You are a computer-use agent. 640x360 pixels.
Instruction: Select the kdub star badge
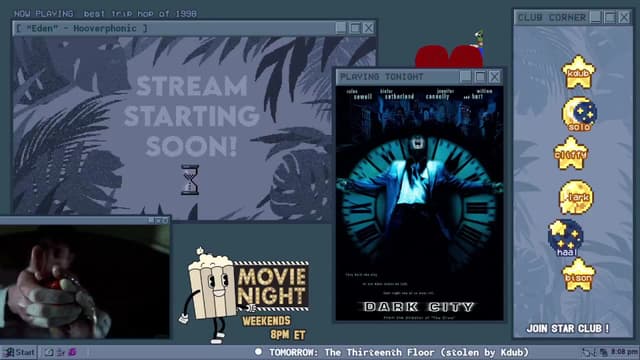coord(578,73)
